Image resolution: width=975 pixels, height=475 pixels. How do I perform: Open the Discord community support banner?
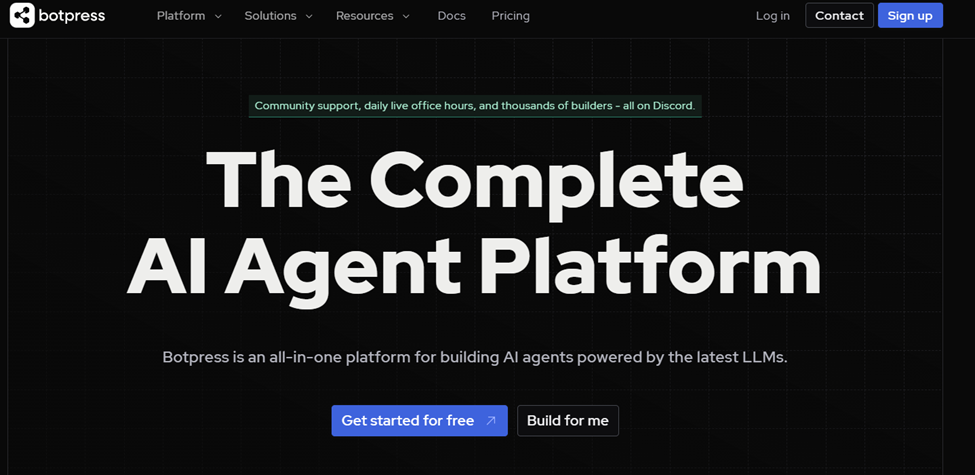tap(475, 106)
